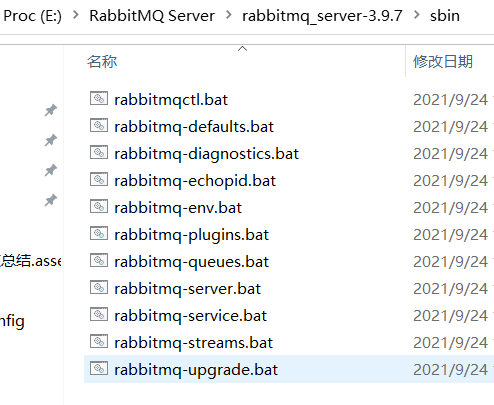The height and width of the screenshot is (405, 494).
Task: Select the rabbitmq-upgrade.bat file name
Action: pyautogui.click(x=196, y=370)
